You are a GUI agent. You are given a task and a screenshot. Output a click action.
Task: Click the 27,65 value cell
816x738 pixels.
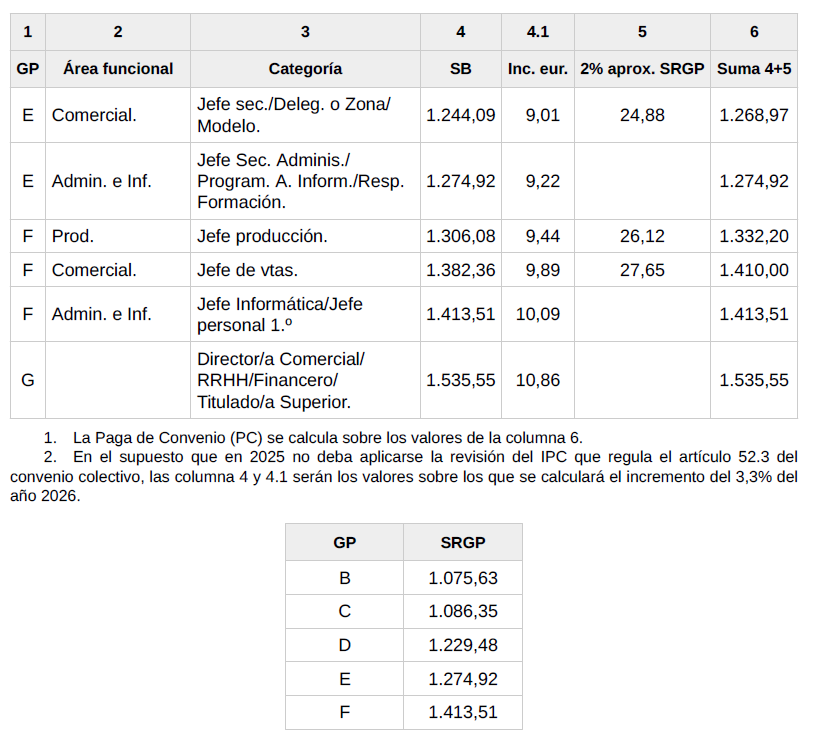coord(642,270)
